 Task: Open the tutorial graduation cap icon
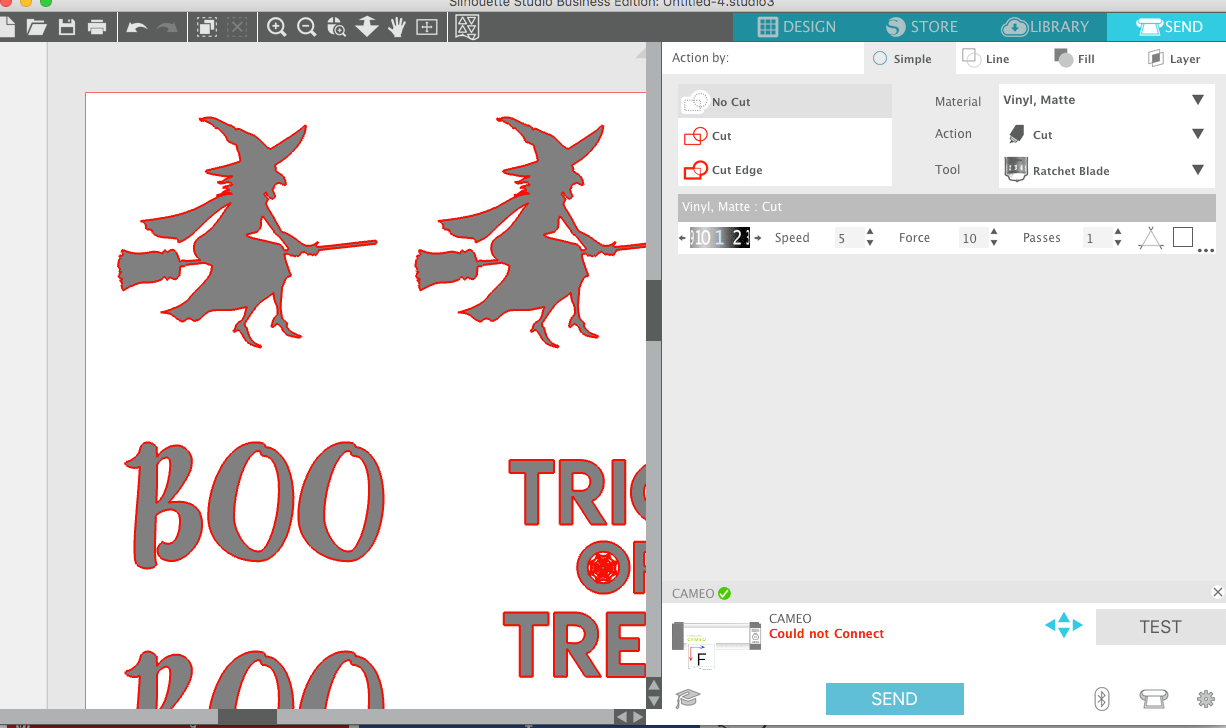[688, 698]
